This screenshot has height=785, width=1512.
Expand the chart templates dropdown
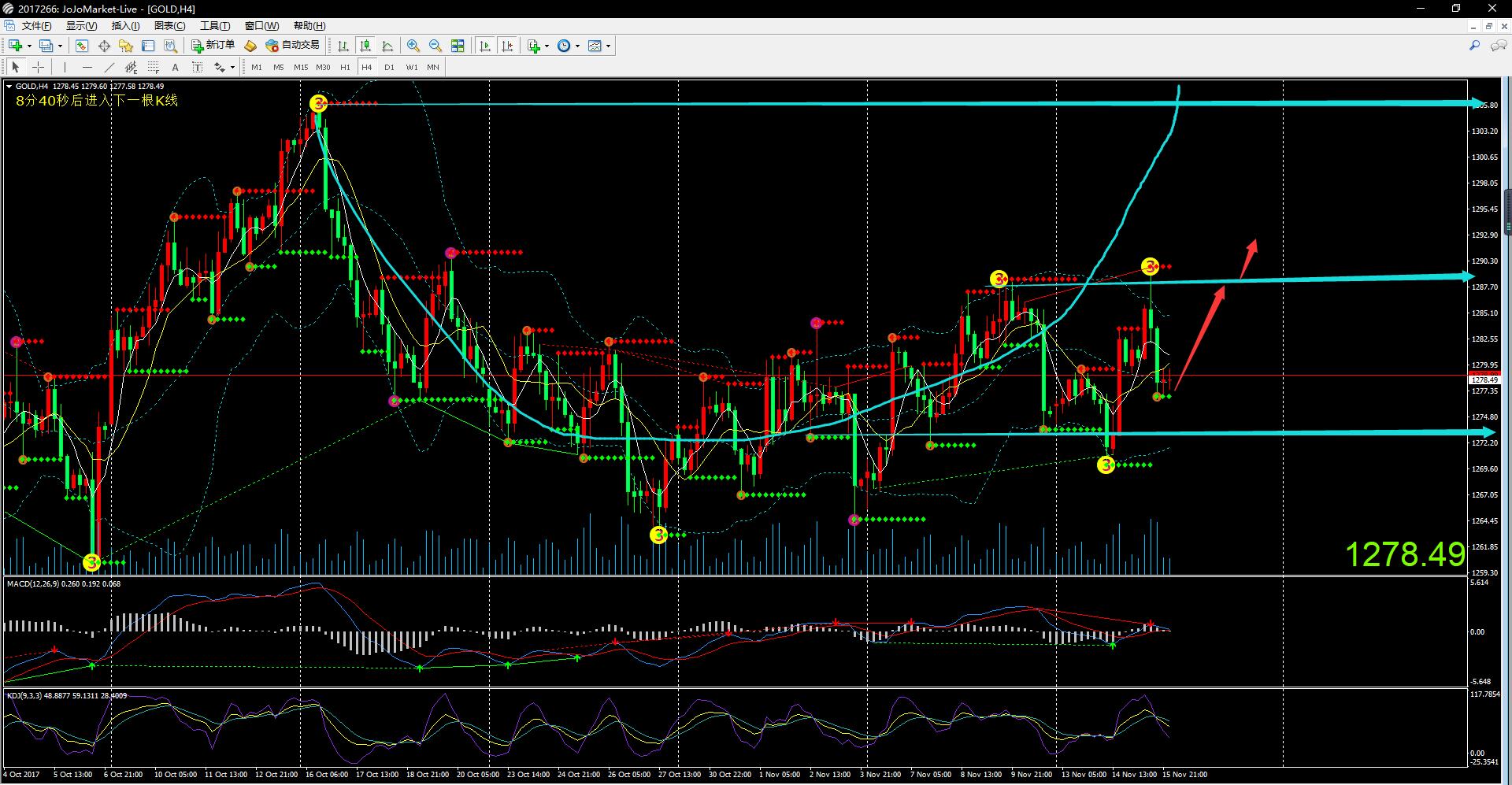click(x=608, y=46)
